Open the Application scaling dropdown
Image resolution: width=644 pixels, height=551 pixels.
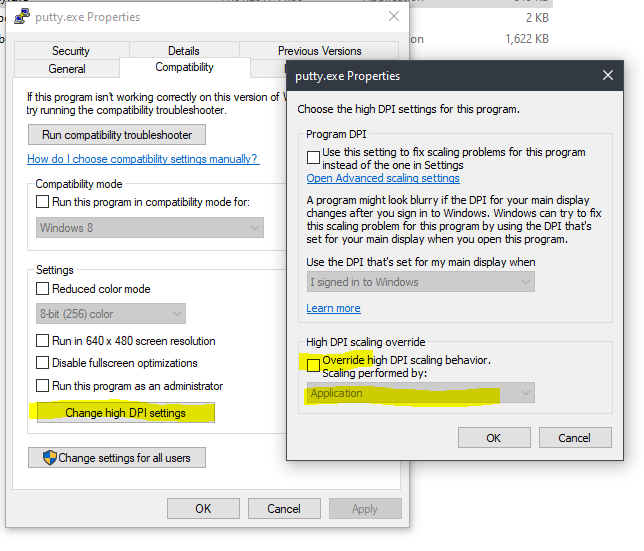(421, 393)
